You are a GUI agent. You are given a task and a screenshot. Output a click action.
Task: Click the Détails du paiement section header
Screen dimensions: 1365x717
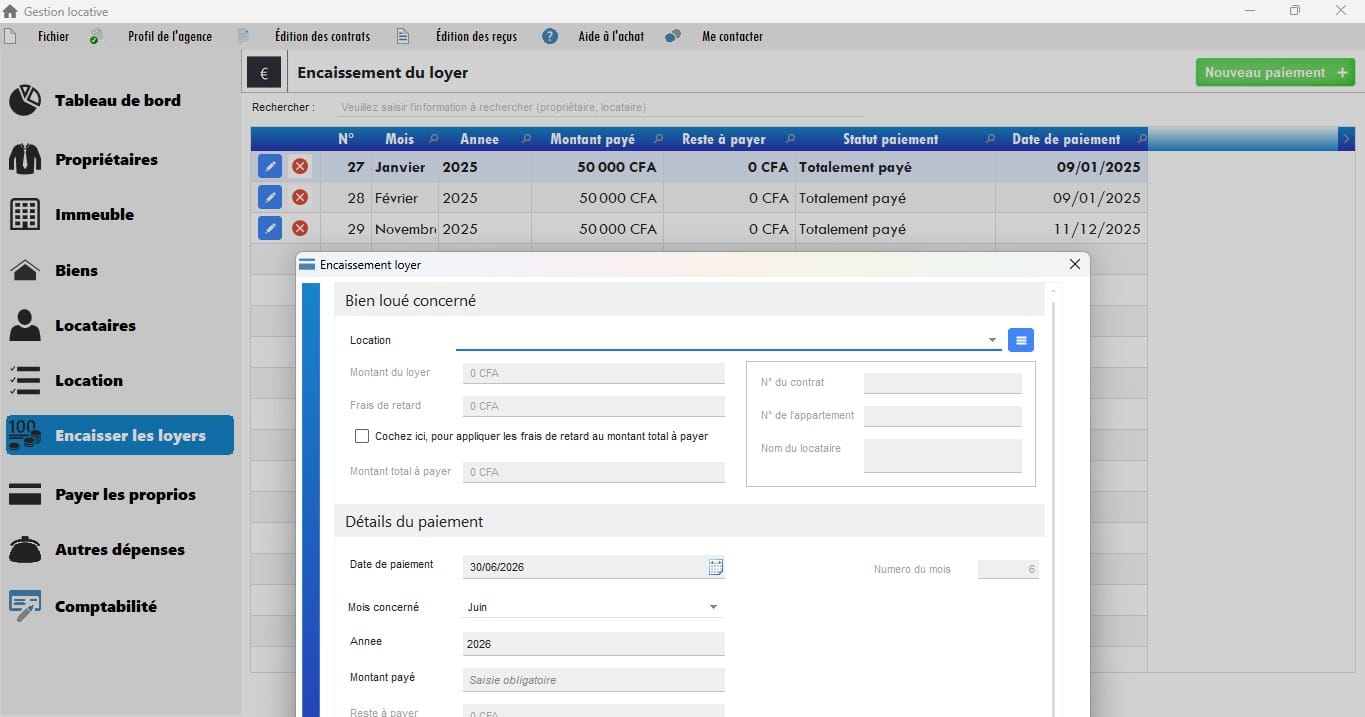click(689, 521)
